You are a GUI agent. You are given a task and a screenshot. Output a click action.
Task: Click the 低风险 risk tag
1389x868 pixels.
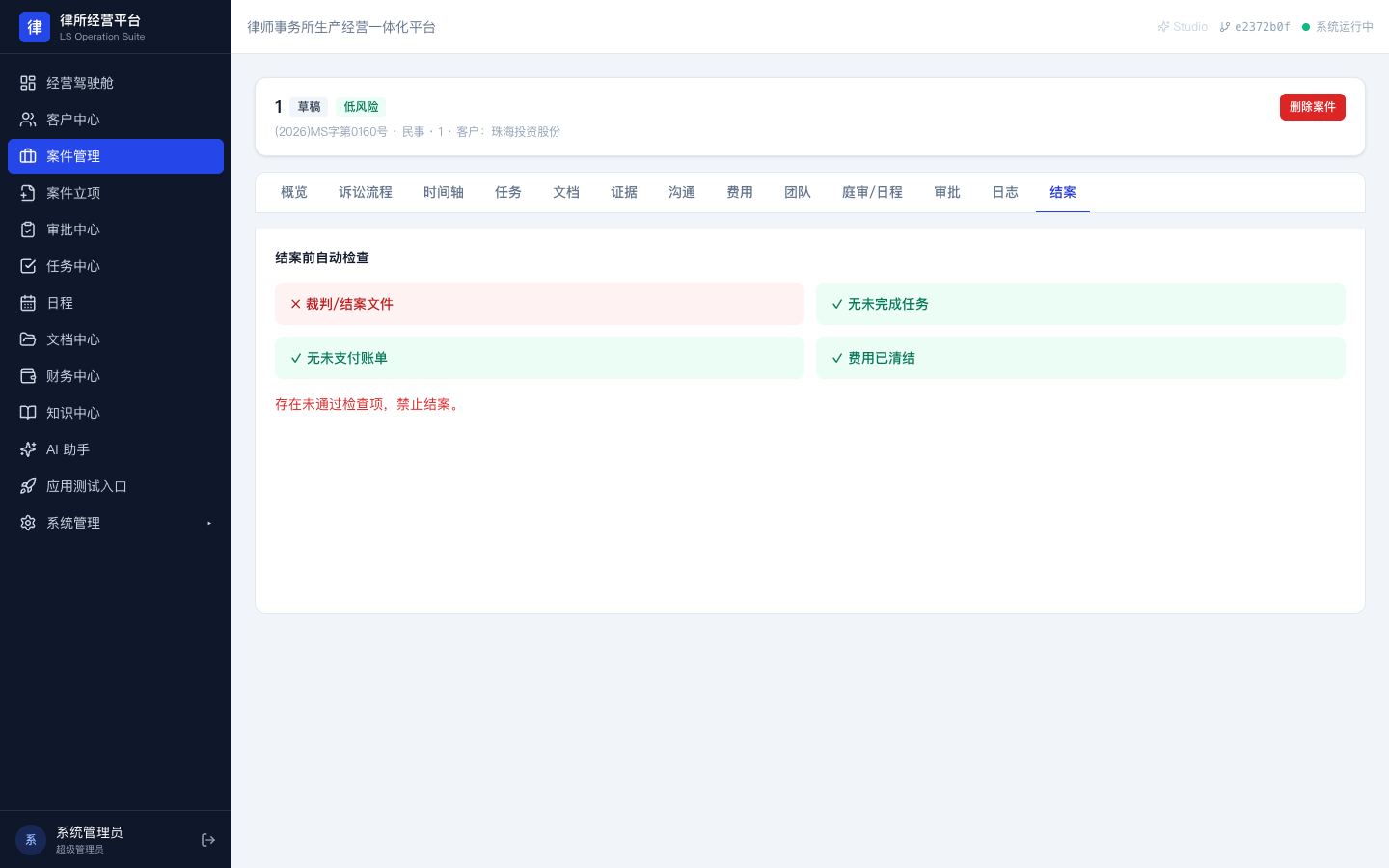pos(361,107)
